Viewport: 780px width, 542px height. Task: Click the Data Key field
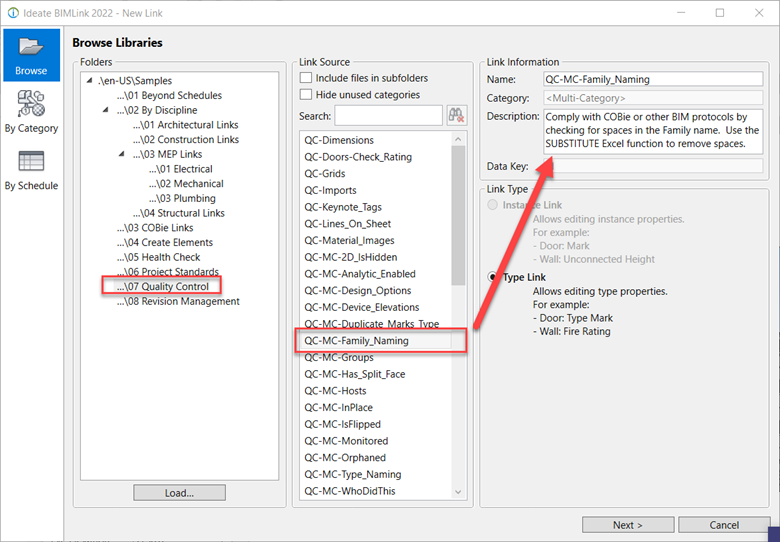point(653,166)
